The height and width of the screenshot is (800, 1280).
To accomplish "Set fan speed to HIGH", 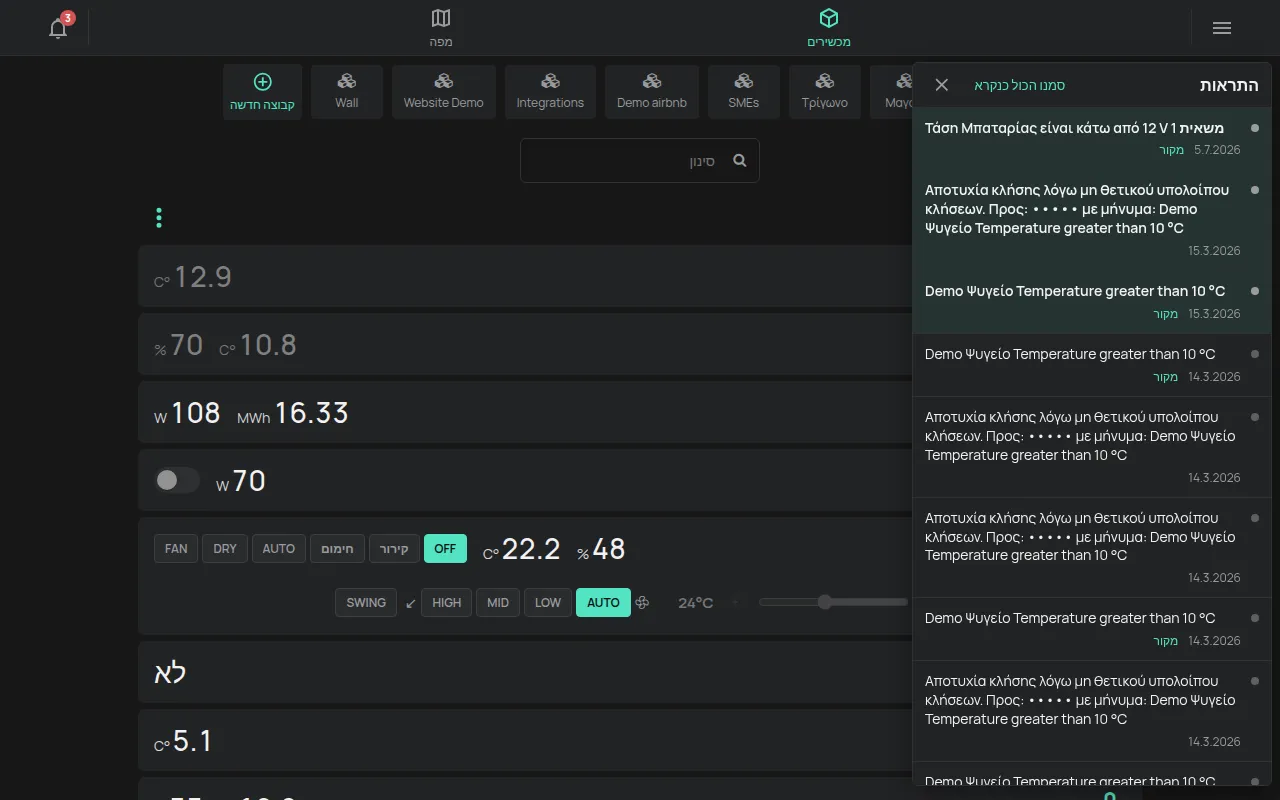I will [x=446, y=602].
